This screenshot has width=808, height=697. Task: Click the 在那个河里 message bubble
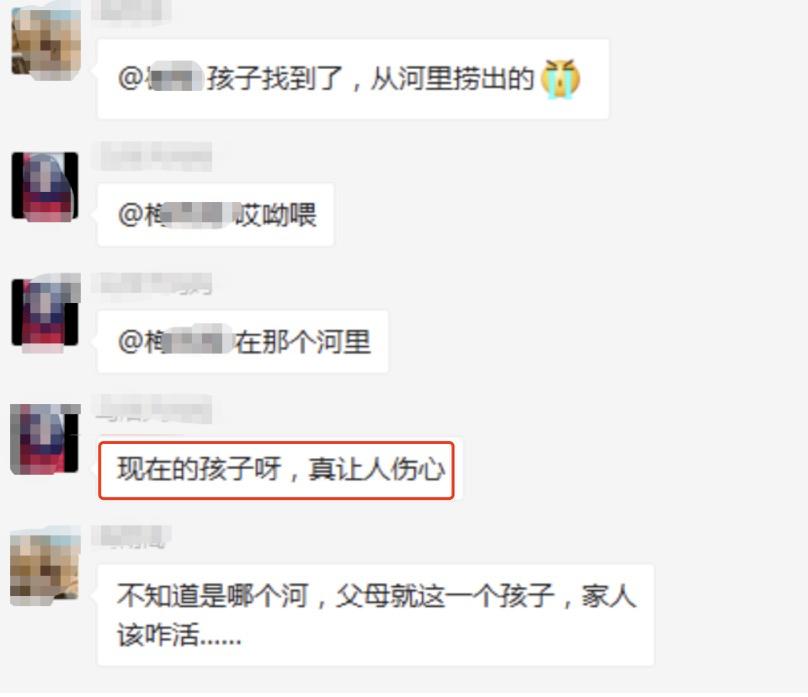coord(242,342)
